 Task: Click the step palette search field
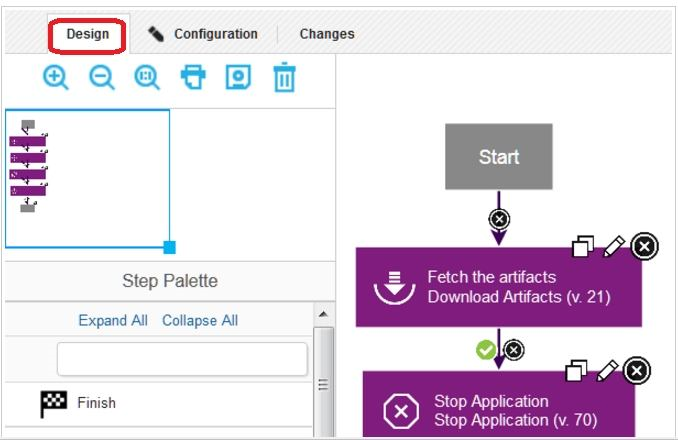pyautogui.click(x=182, y=359)
